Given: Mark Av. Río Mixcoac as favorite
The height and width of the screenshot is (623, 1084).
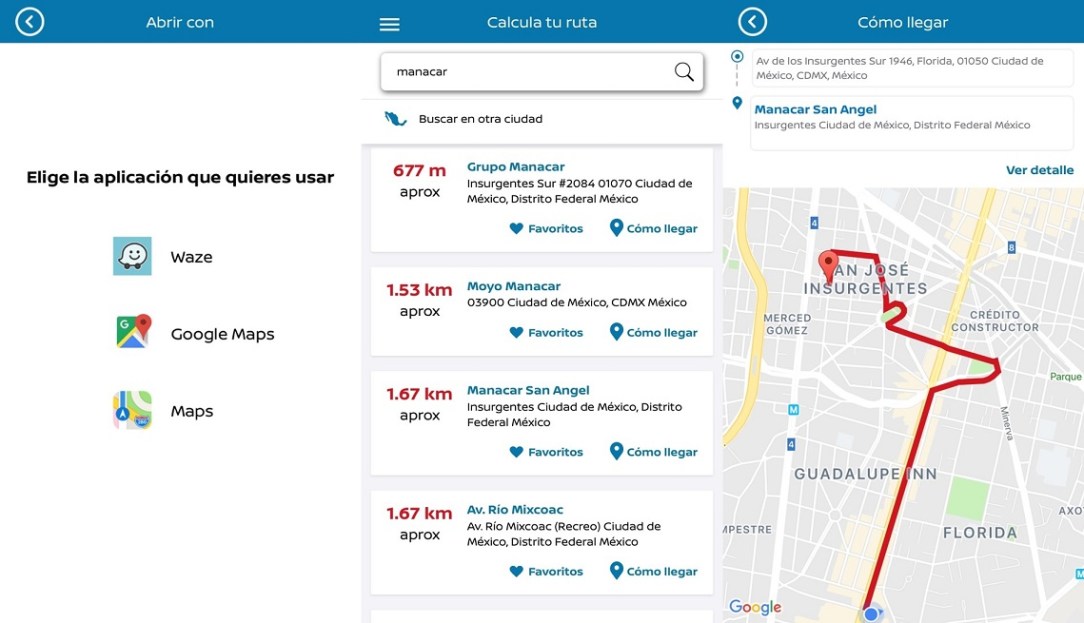Looking at the screenshot, I should tap(546, 571).
